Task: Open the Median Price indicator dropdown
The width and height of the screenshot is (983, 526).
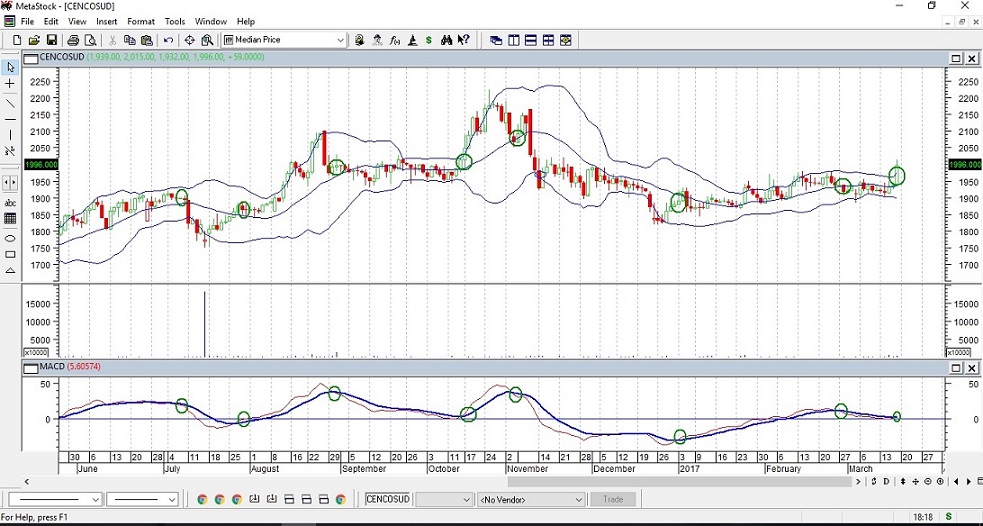Action: point(340,40)
